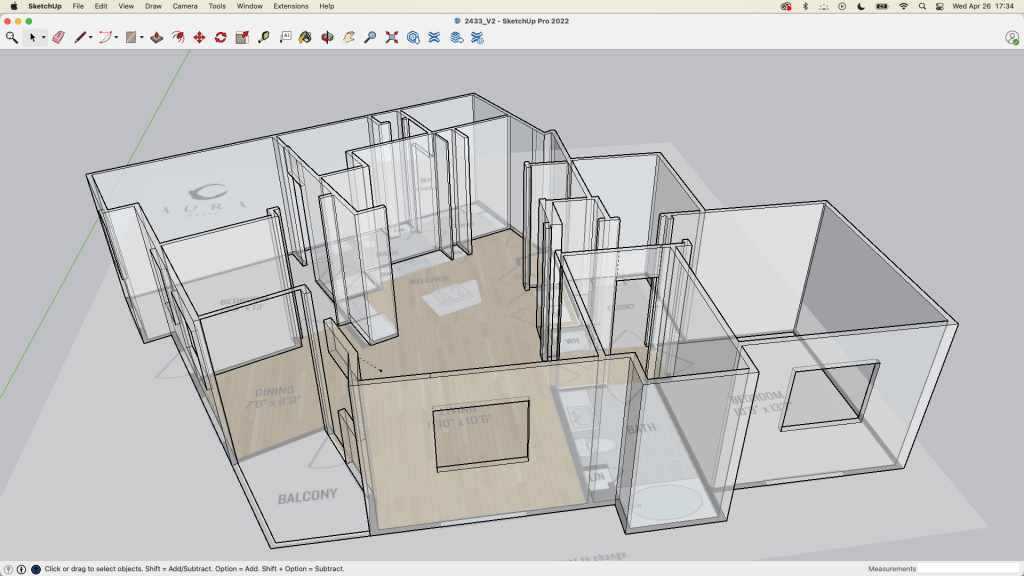Activate the Paint Bucket tool
This screenshot has height=576, width=1024.
pos(305,37)
